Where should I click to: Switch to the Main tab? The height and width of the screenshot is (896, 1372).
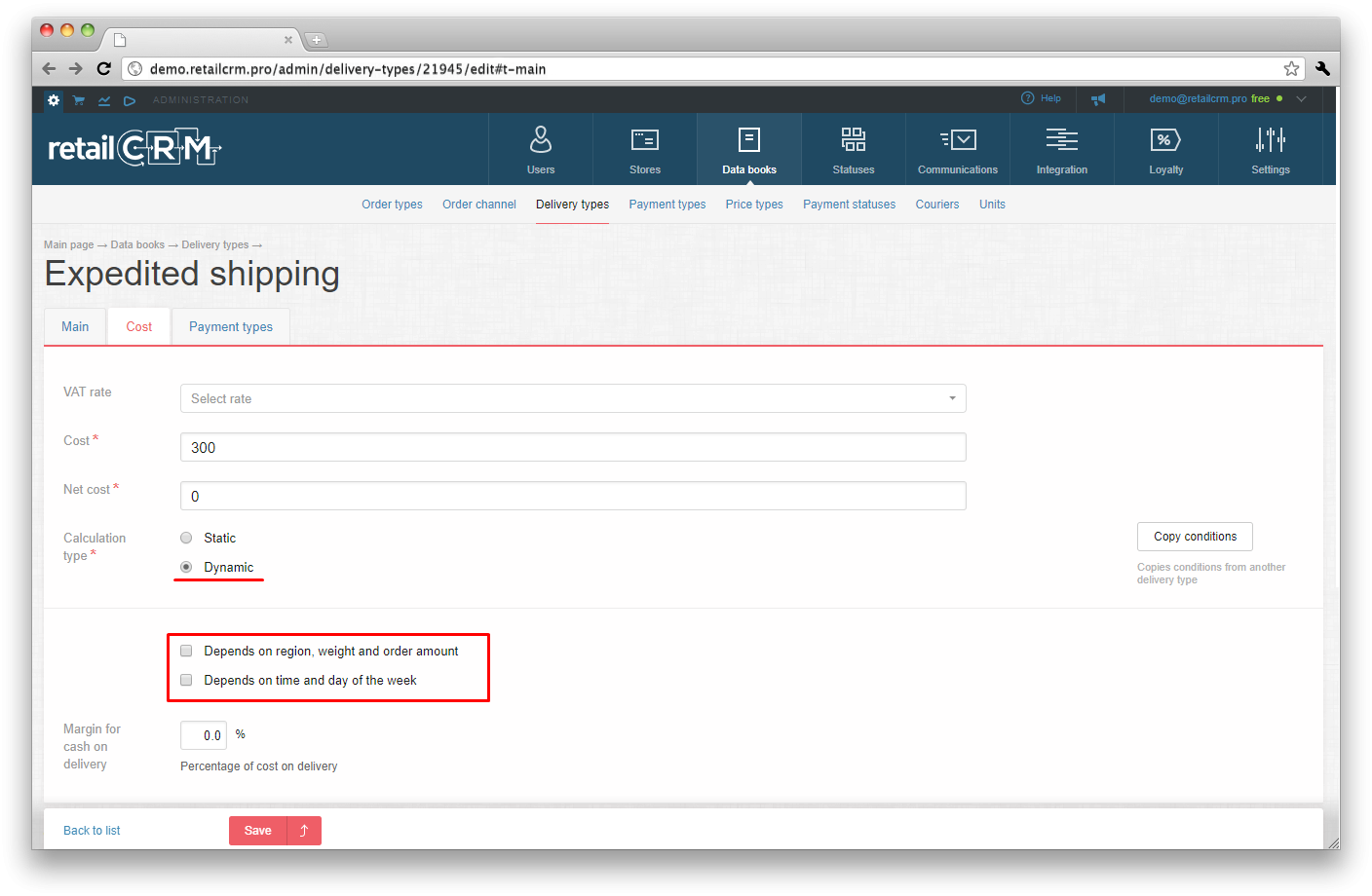[75, 326]
